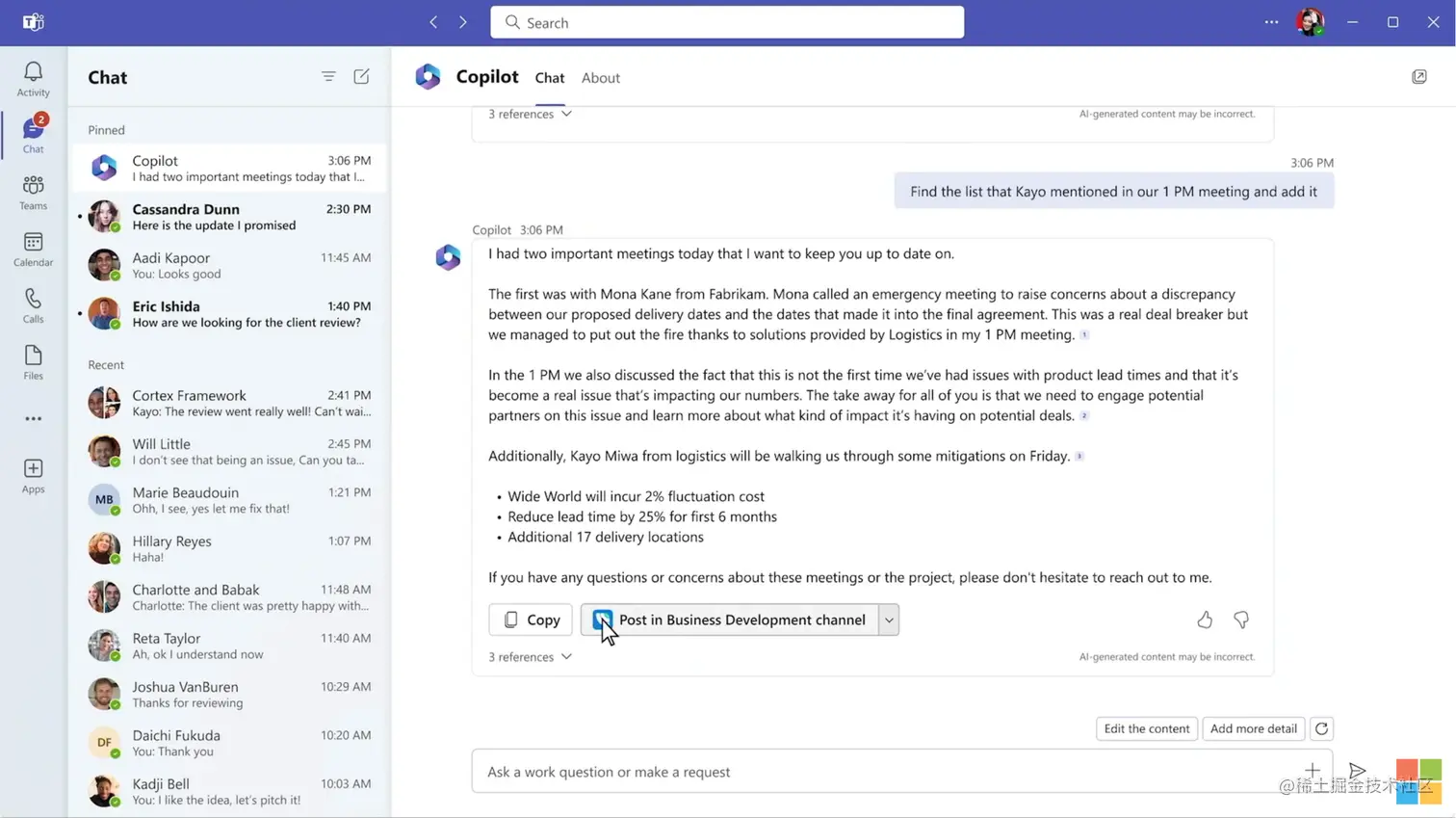Click Add more detail suggestion
Screen dimensions: 1456x818
click(1253, 728)
